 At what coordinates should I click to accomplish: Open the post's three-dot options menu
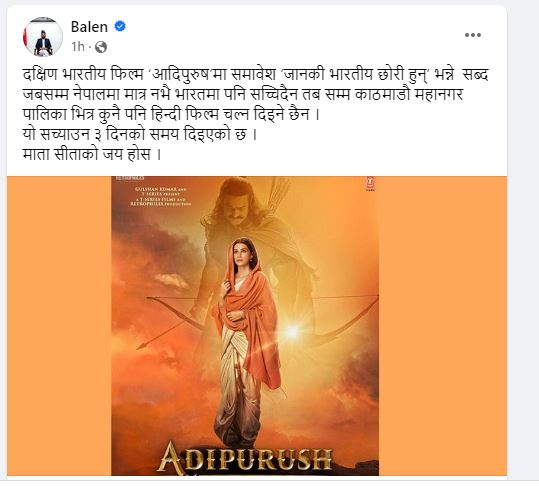473,35
